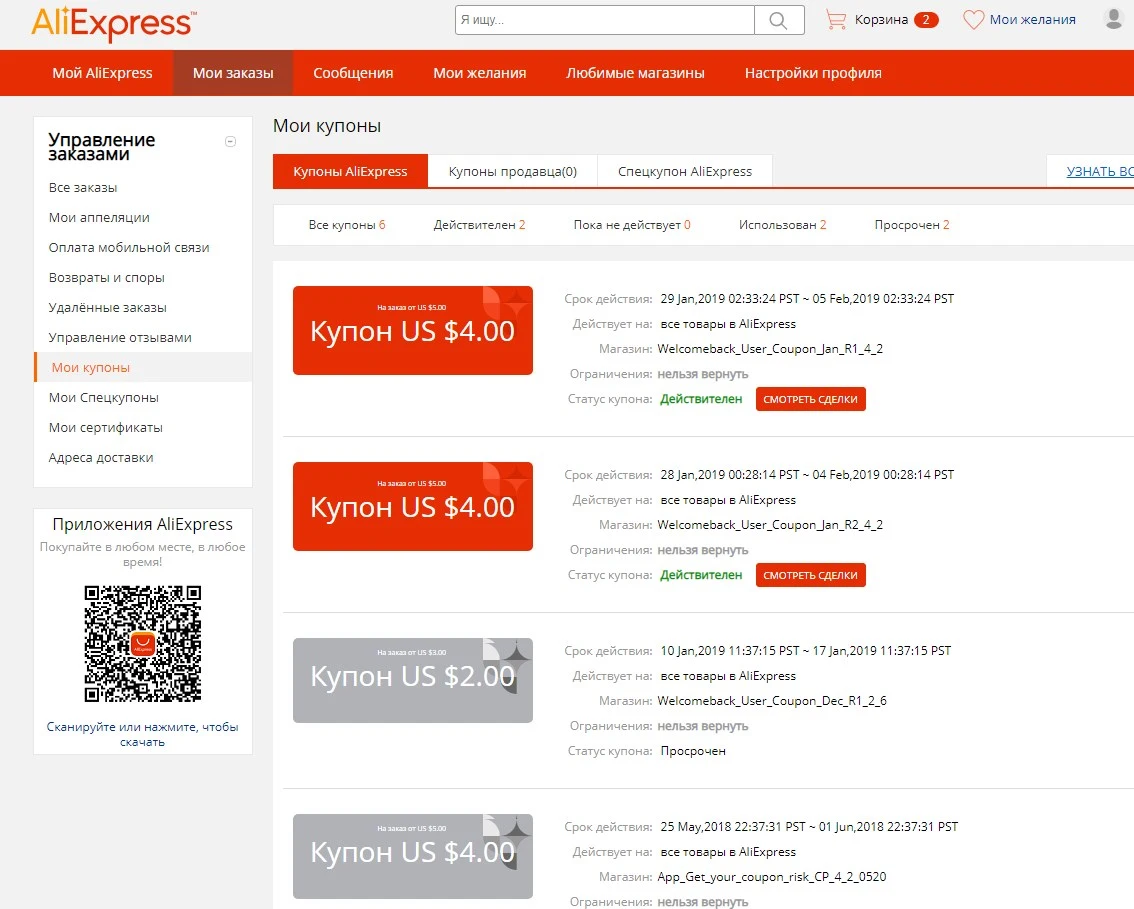This screenshot has width=1134, height=909.
Task: Click the gray $4.00 coupon from May 2018
Action: pyautogui.click(x=413, y=856)
